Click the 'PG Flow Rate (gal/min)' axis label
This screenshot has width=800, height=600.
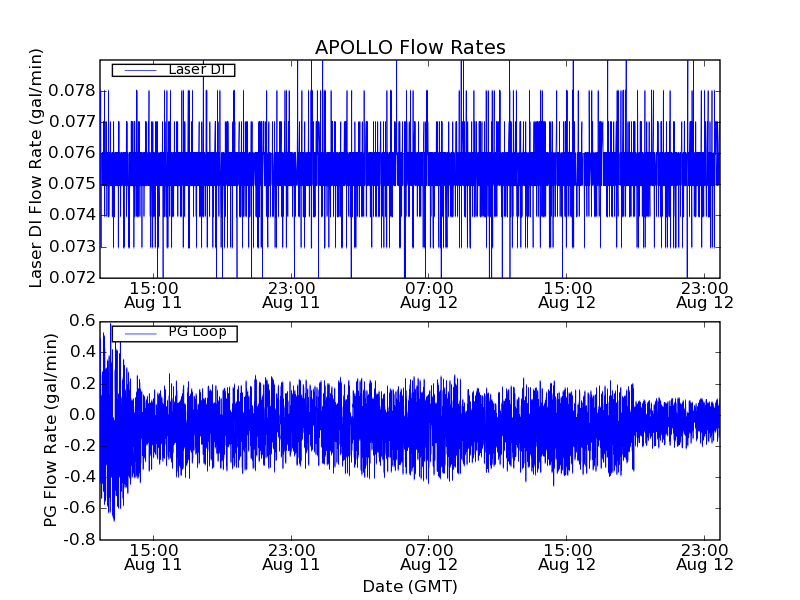[x=50, y=430]
